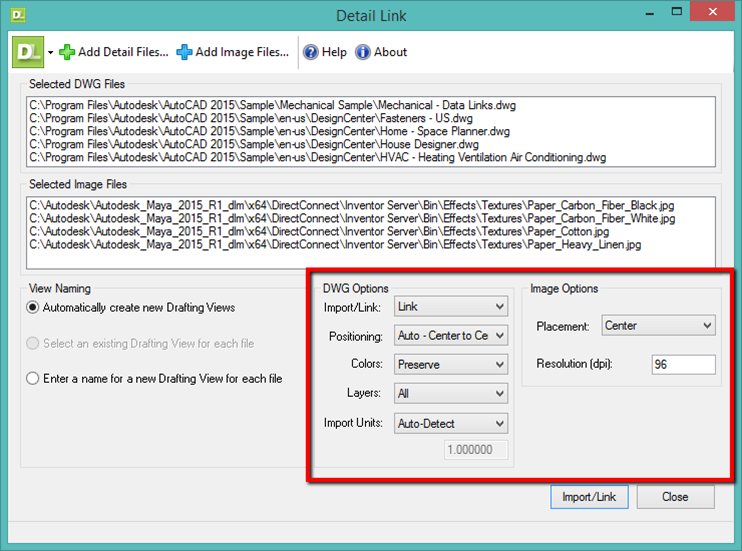
Task: Open the dropdown arrow beside DL logo
Action: (x=50, y=53)
